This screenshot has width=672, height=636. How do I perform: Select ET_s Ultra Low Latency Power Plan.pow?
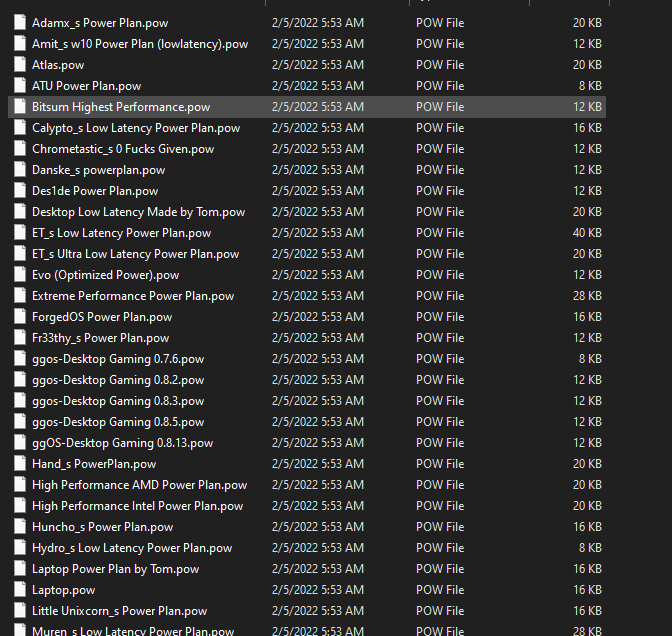135,254
